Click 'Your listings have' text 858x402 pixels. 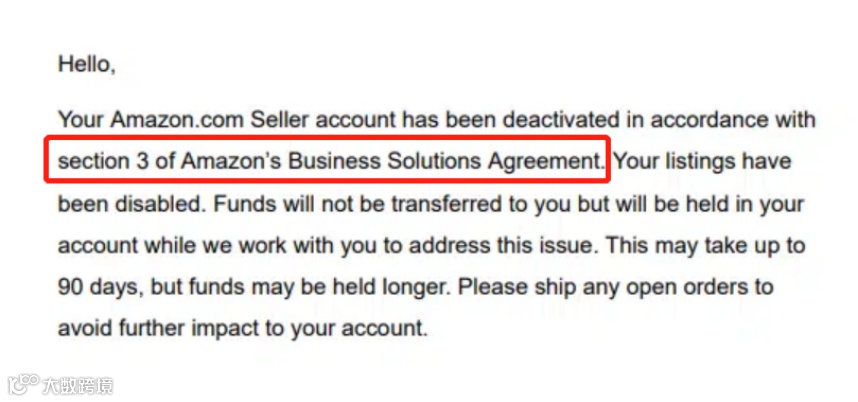click(x=702, y=161)
